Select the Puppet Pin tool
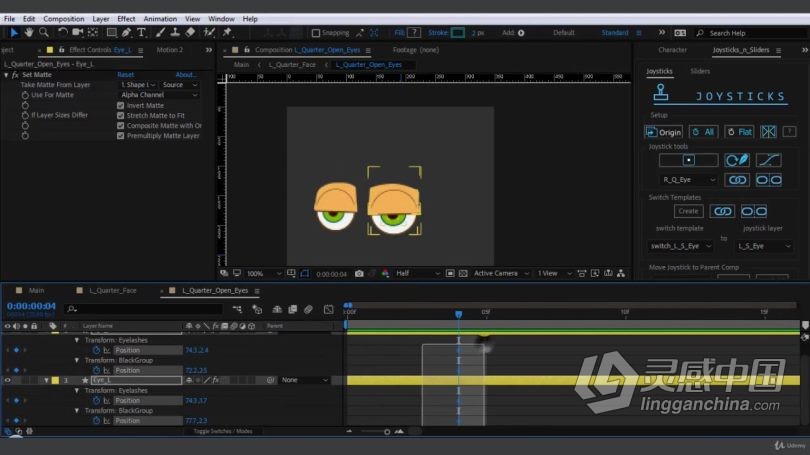810x455 pixels. click(x=227, y=33)
